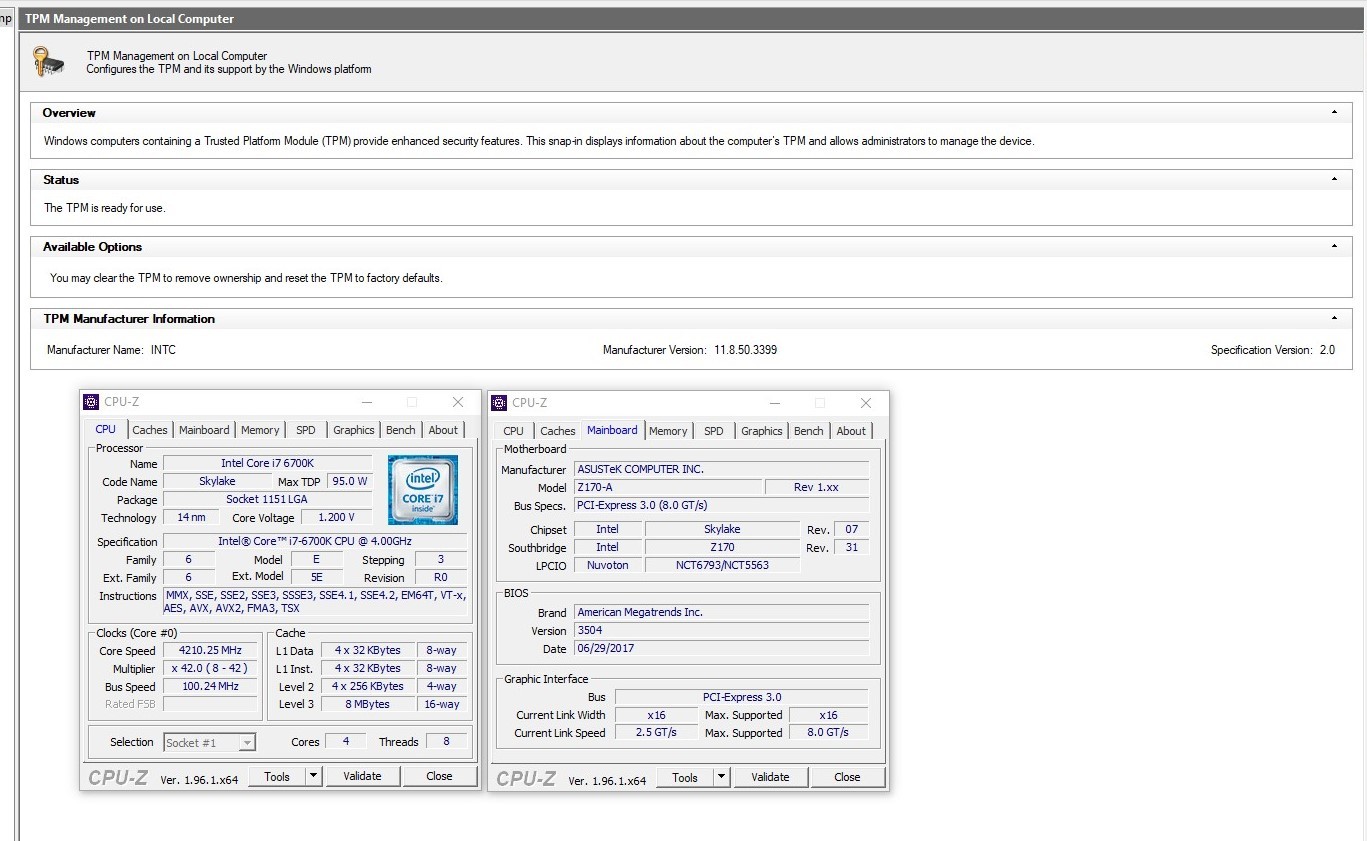This screenshot has height=841, width=1367.
Task: Open the Tools dropdown arrow in the left CPU-Z window
Action: tap(313, 776)
